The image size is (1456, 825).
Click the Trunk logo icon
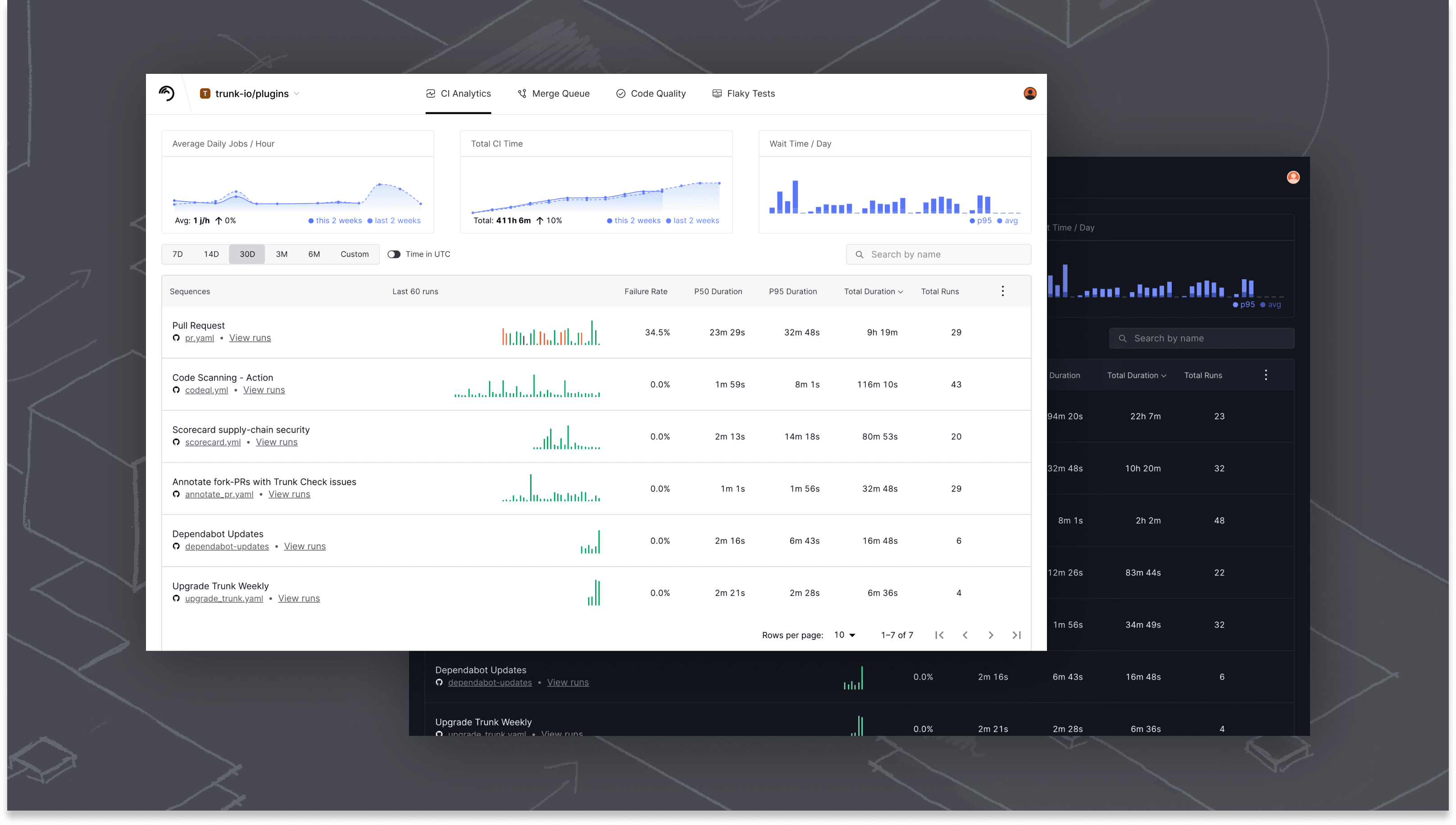point(167,93)
